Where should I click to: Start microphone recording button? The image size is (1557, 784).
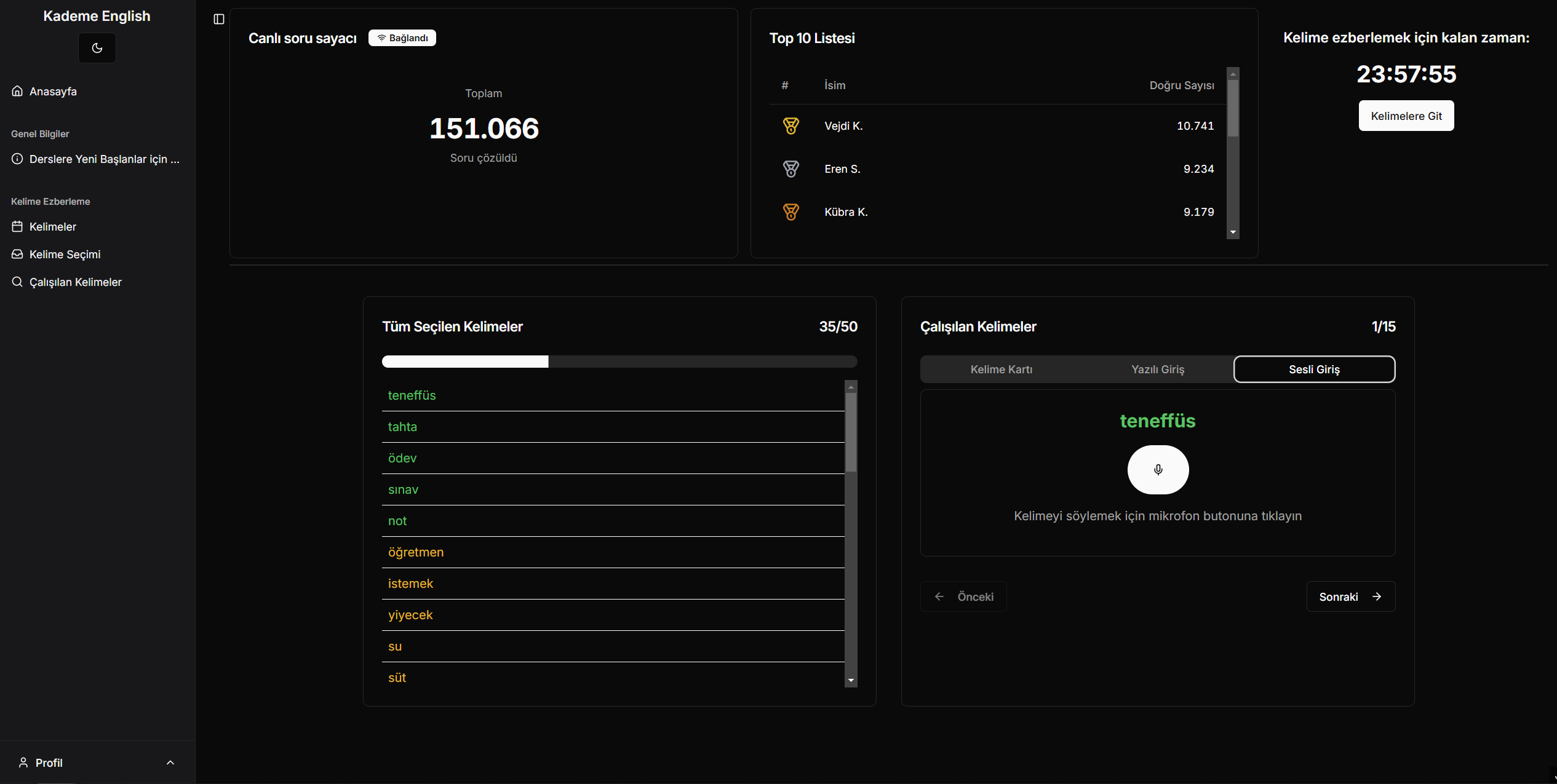1158,470
